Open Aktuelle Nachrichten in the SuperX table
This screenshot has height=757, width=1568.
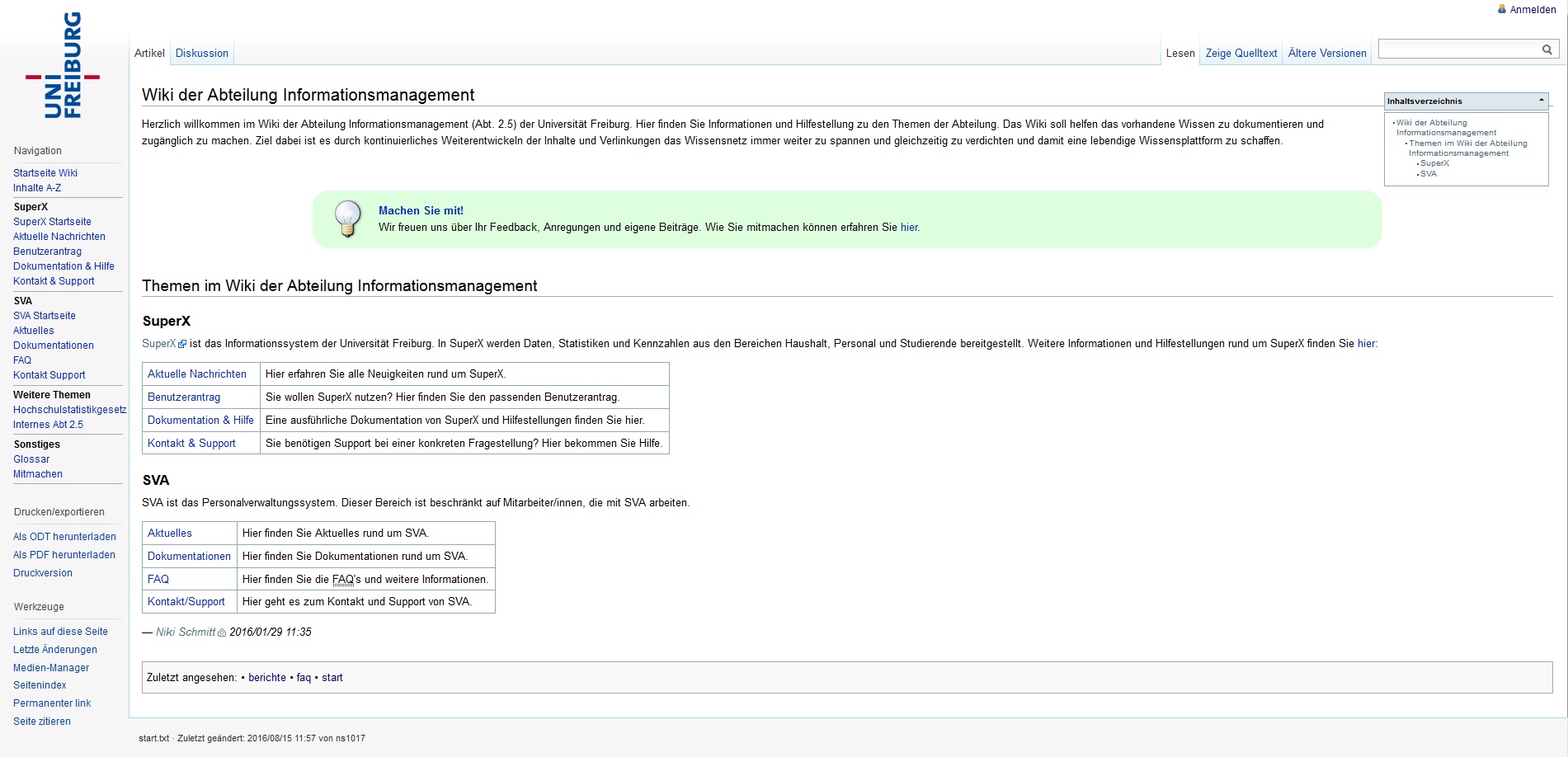[197, 374]
